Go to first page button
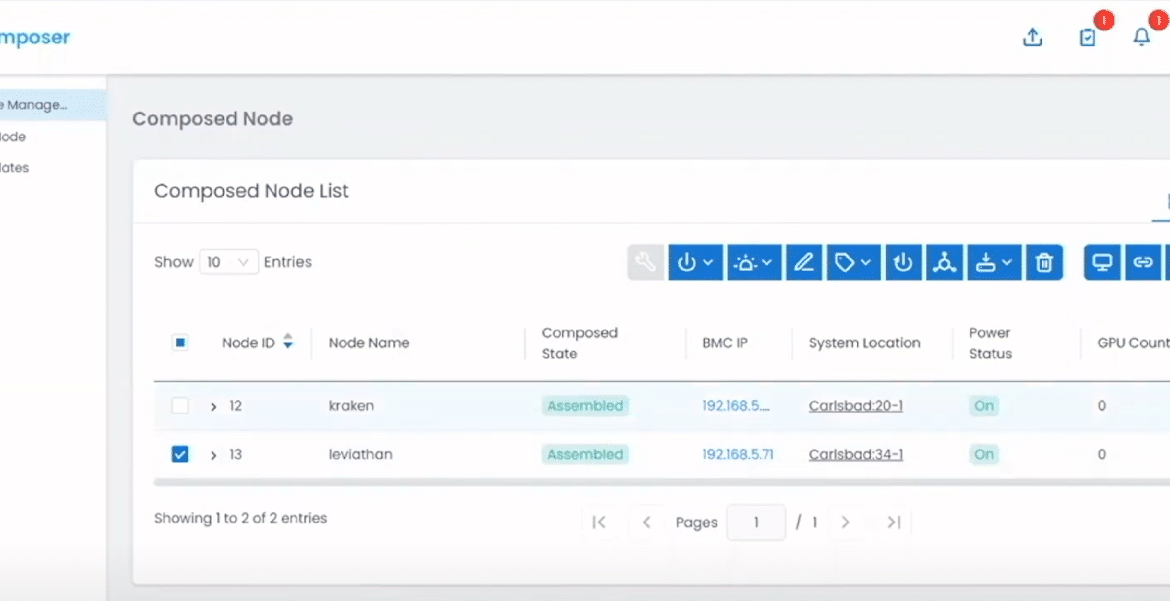 [x=598, y=523]
